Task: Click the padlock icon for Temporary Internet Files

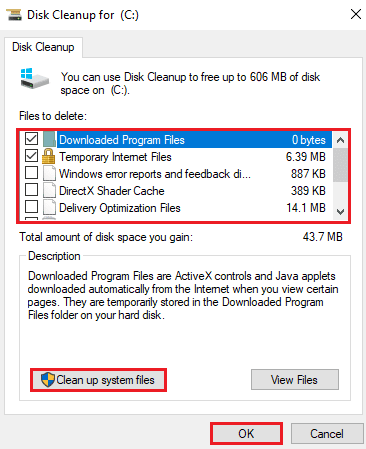Action: (x=49, y=156)
